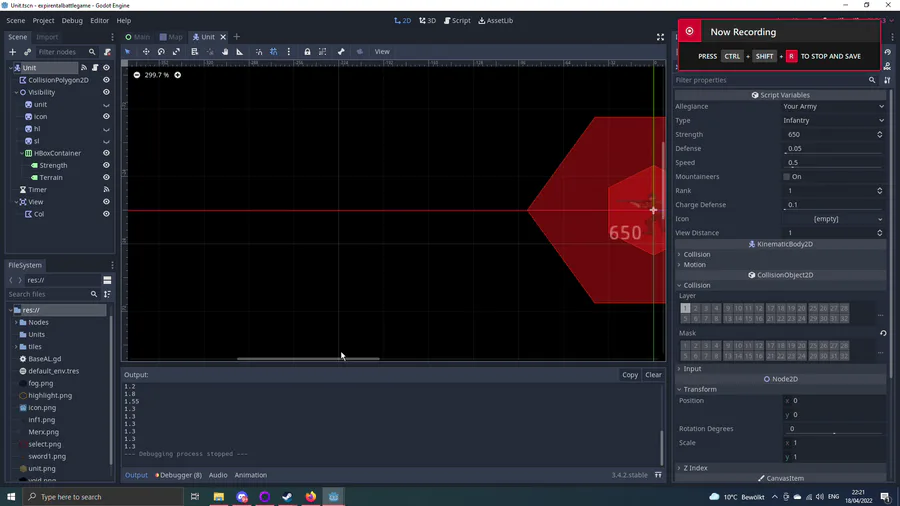Image resolution: width=900 pixels, height=506 pixels.
Task: Toggle visibility of Col node
Action: 106,214
